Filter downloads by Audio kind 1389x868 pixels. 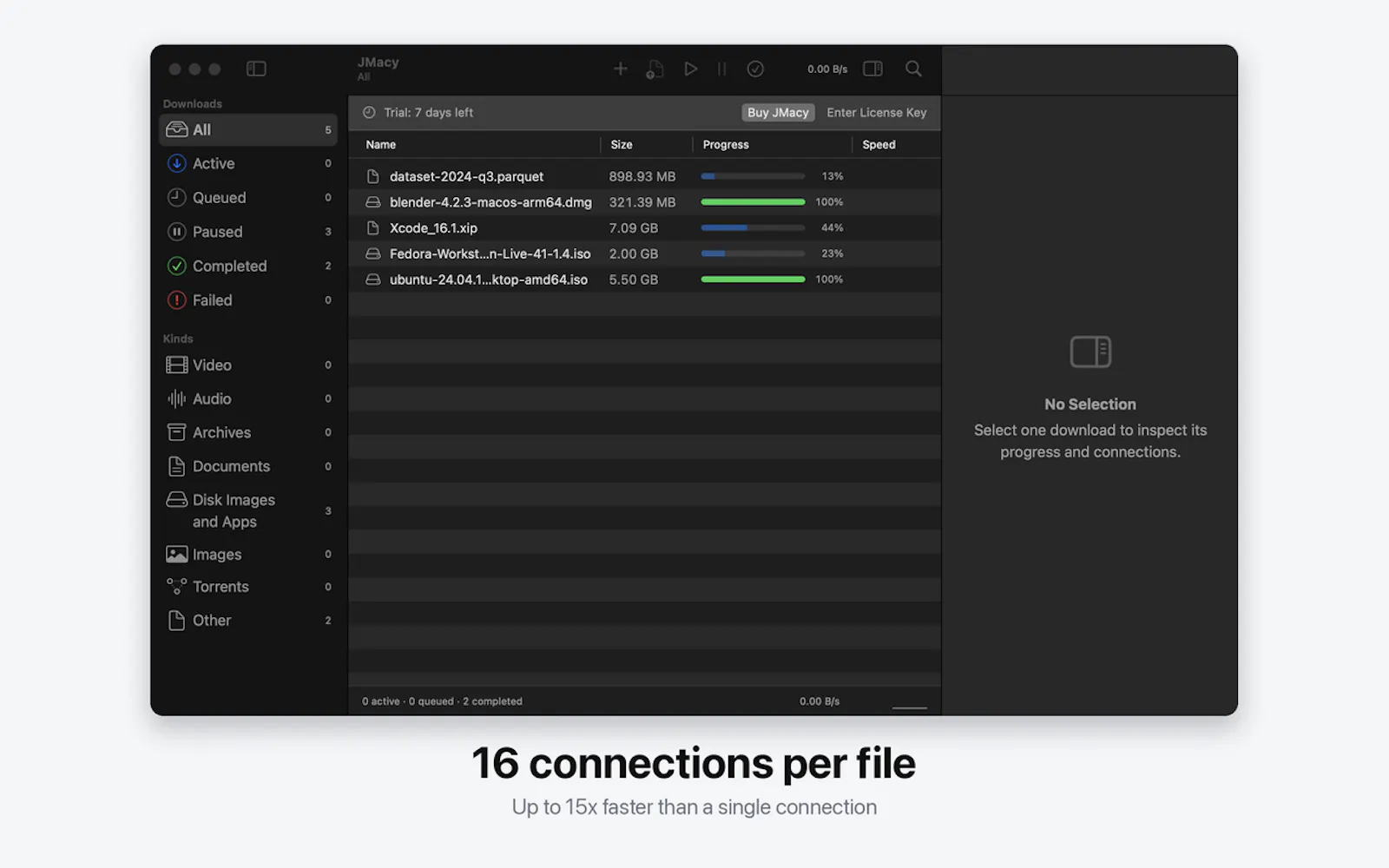click(248, 398)
